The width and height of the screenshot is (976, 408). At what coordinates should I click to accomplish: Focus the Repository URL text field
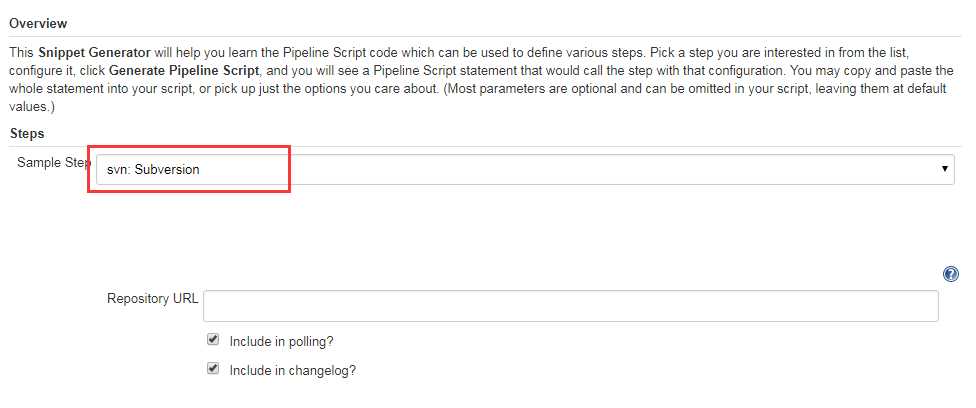pos(571,306)
